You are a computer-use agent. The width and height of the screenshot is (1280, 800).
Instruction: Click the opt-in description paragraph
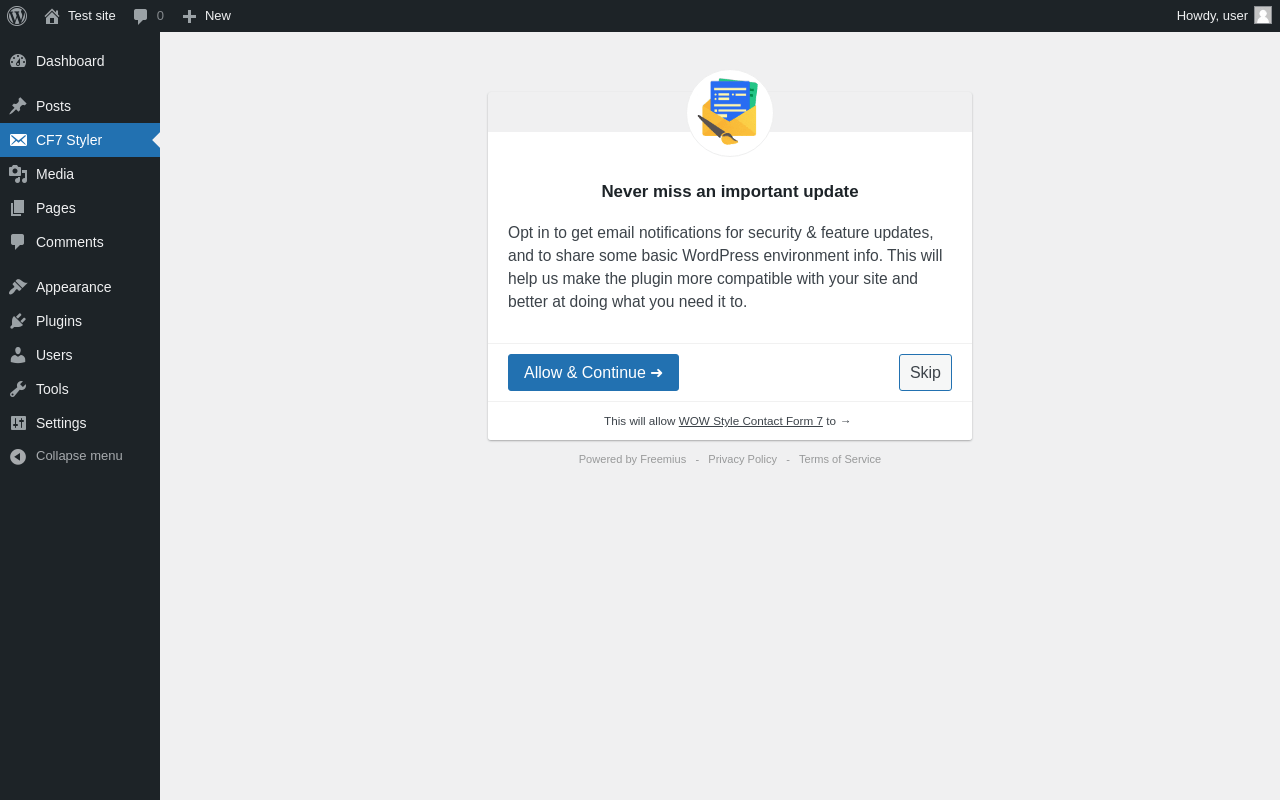(730, 267)
